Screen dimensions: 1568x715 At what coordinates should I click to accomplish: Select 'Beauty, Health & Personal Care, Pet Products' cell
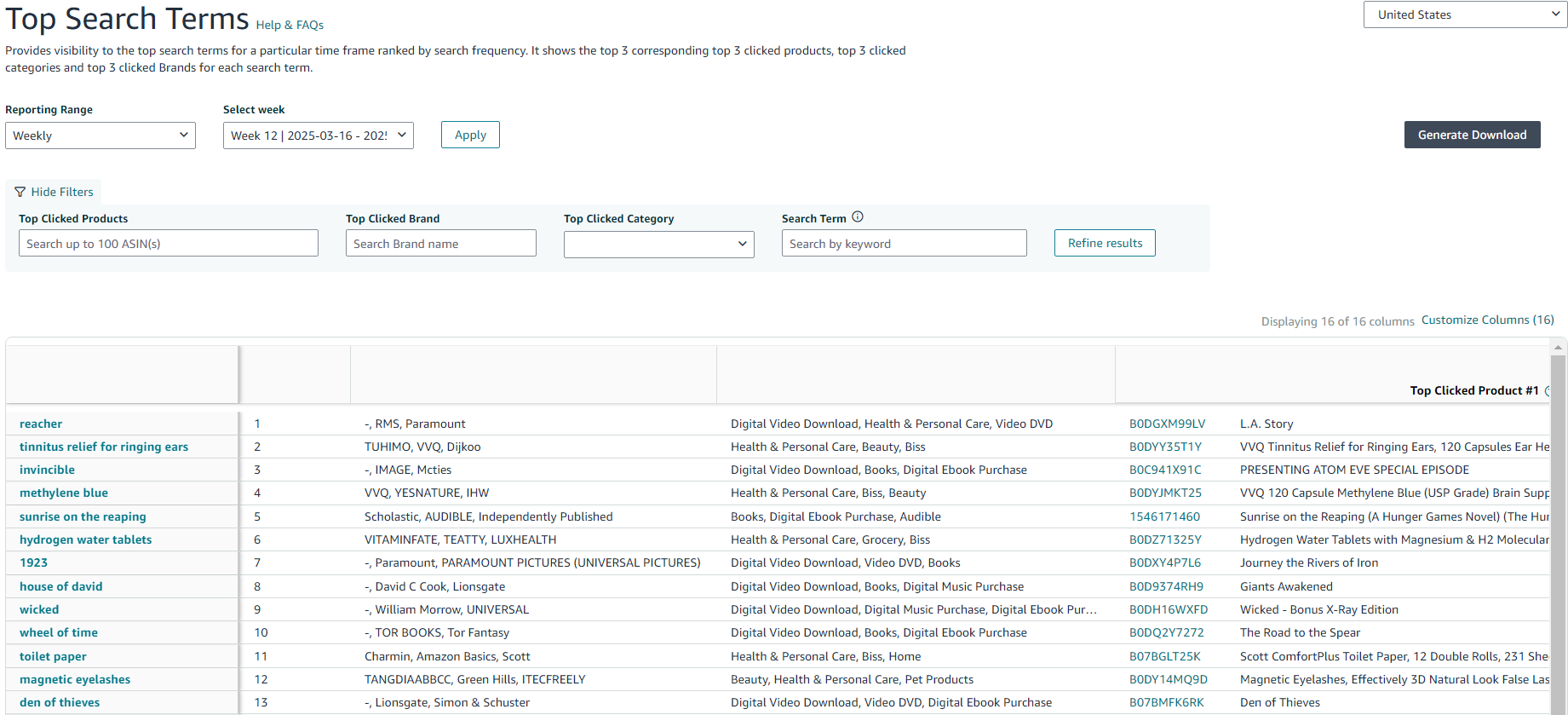coord(852,679)
